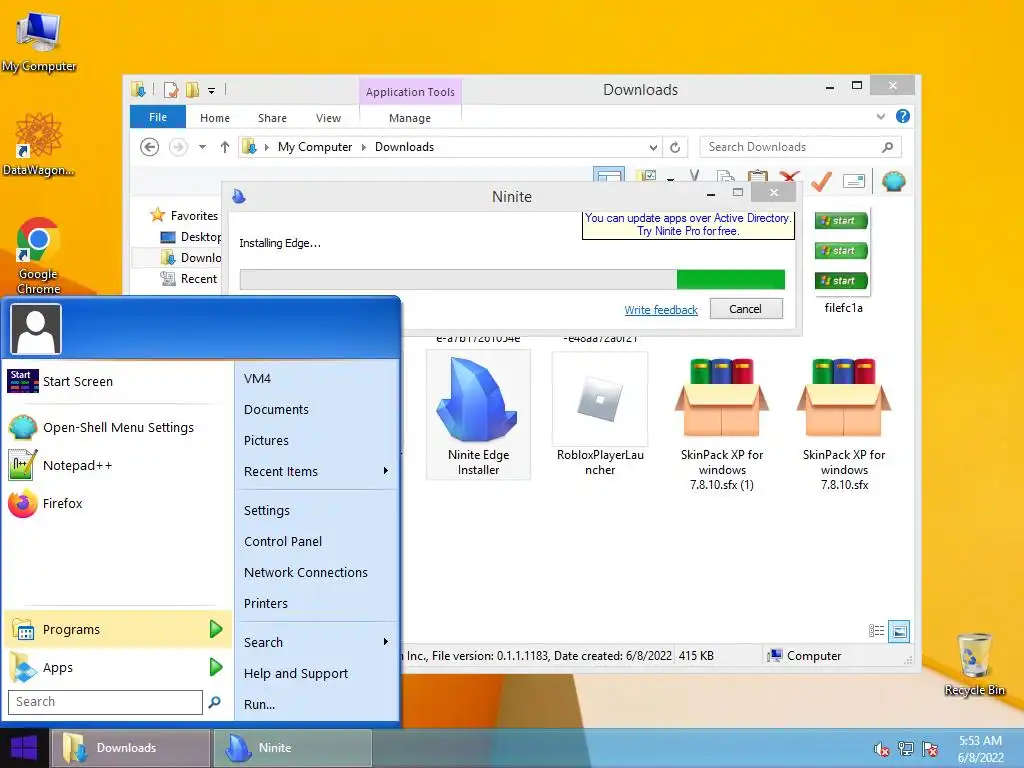The image size is (1024, 768).
Task: Open Control Panel from start menu
Action: (317, 541)
